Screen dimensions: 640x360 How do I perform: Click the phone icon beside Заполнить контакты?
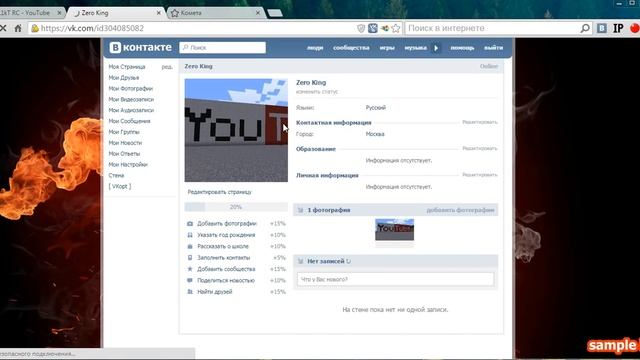click(190, 258)
